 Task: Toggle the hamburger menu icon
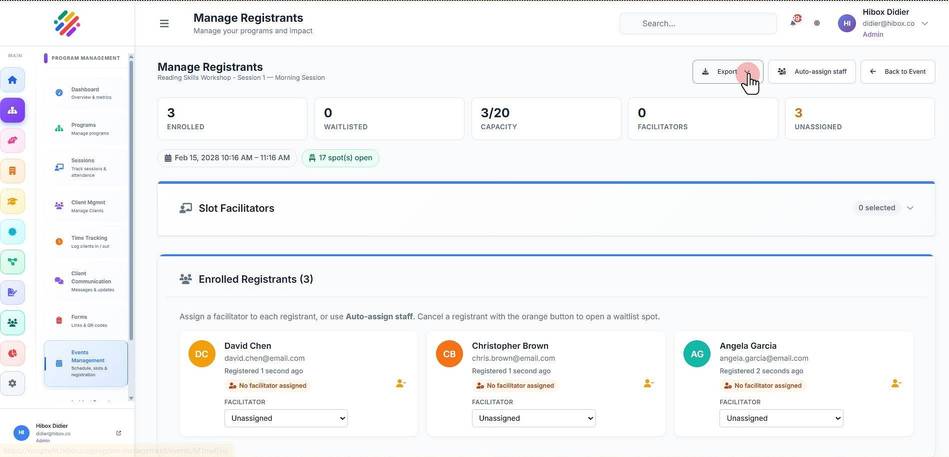pos(164,24)
